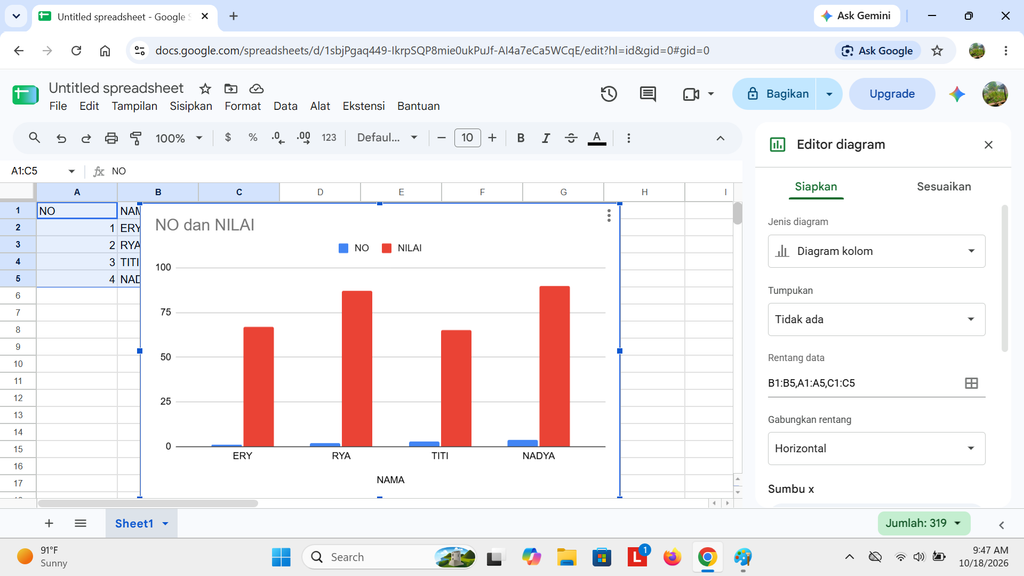Open the Default font dropdown
The height and width of the screenshot is (576, 1024).
[387, 138]
